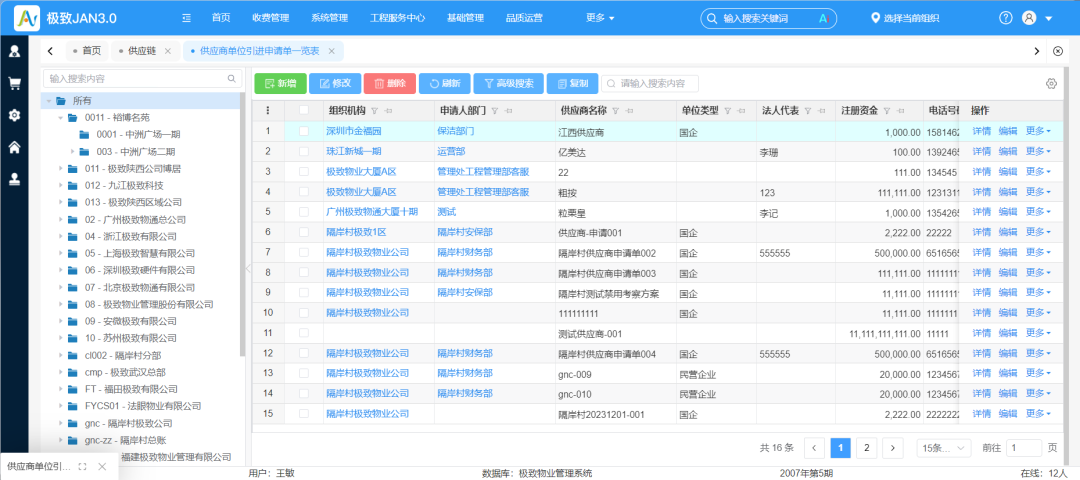Go to previous tabs with left arrow
1080x480 pixels.
point(50,51)
